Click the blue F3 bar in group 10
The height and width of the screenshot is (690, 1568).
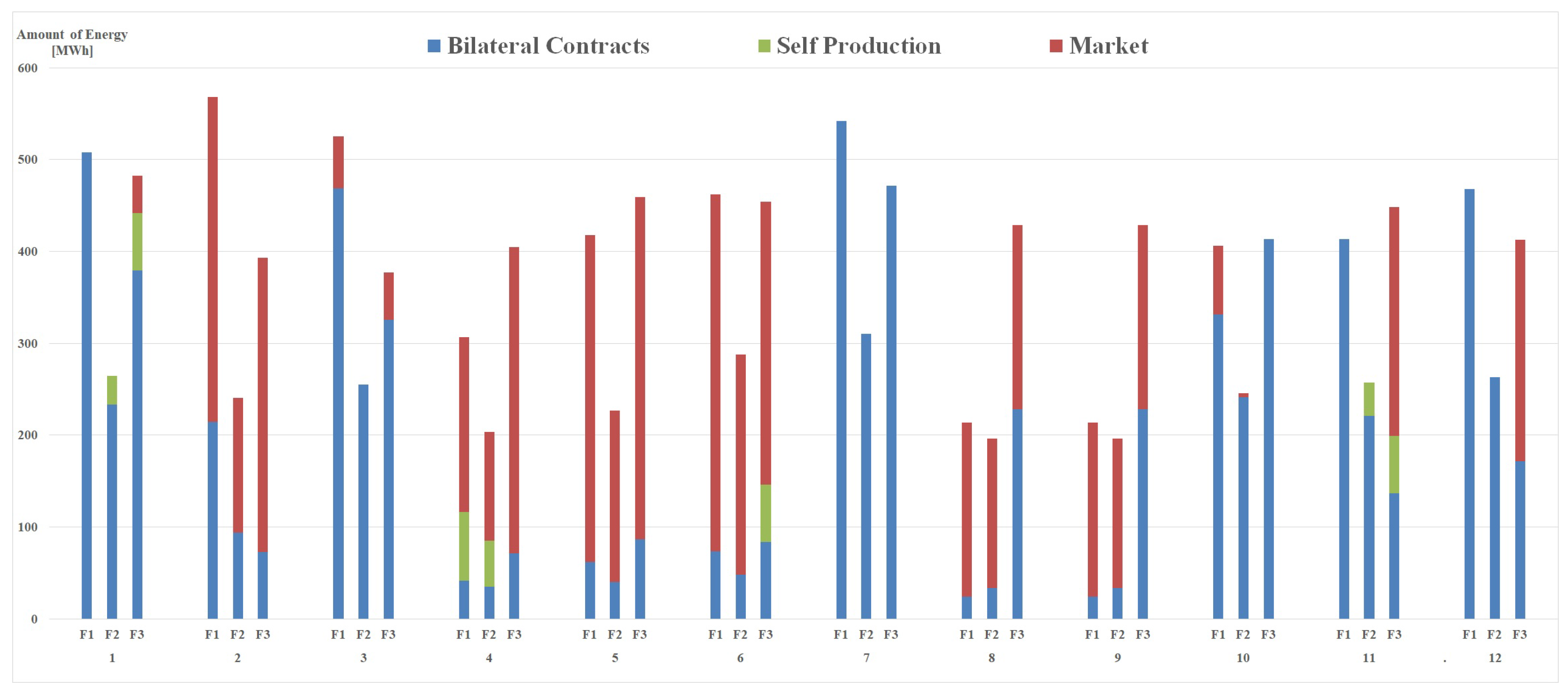(1268, 429)
